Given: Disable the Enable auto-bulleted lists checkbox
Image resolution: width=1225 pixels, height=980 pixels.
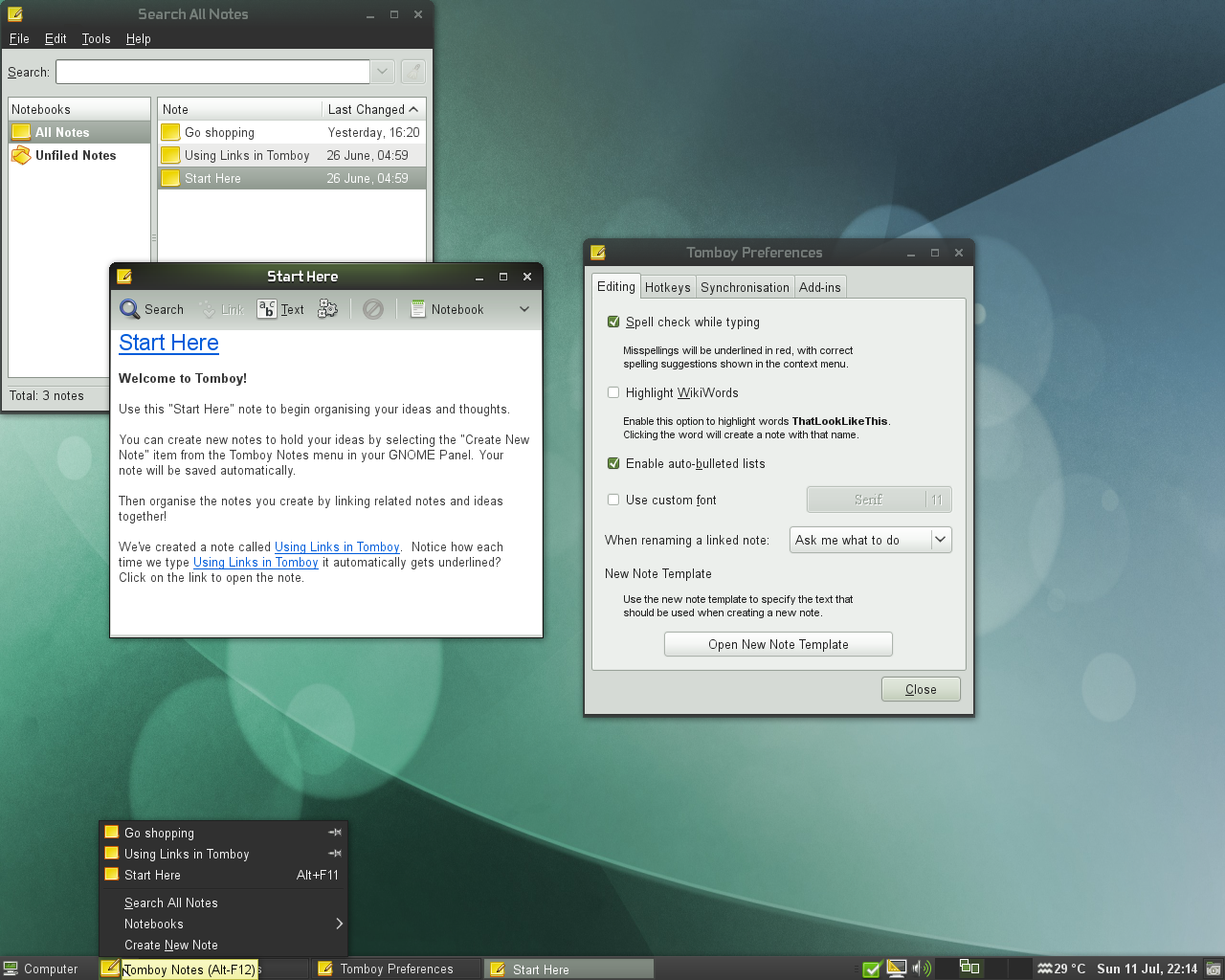Looking at the screenshot, I should click(613, 463).
